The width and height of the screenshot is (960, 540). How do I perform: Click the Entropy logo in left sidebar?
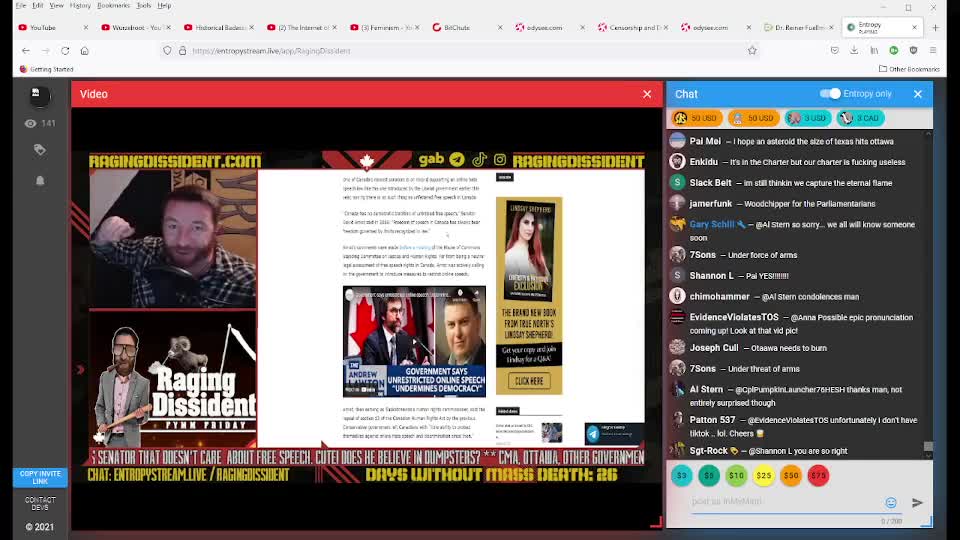[40, 95]
